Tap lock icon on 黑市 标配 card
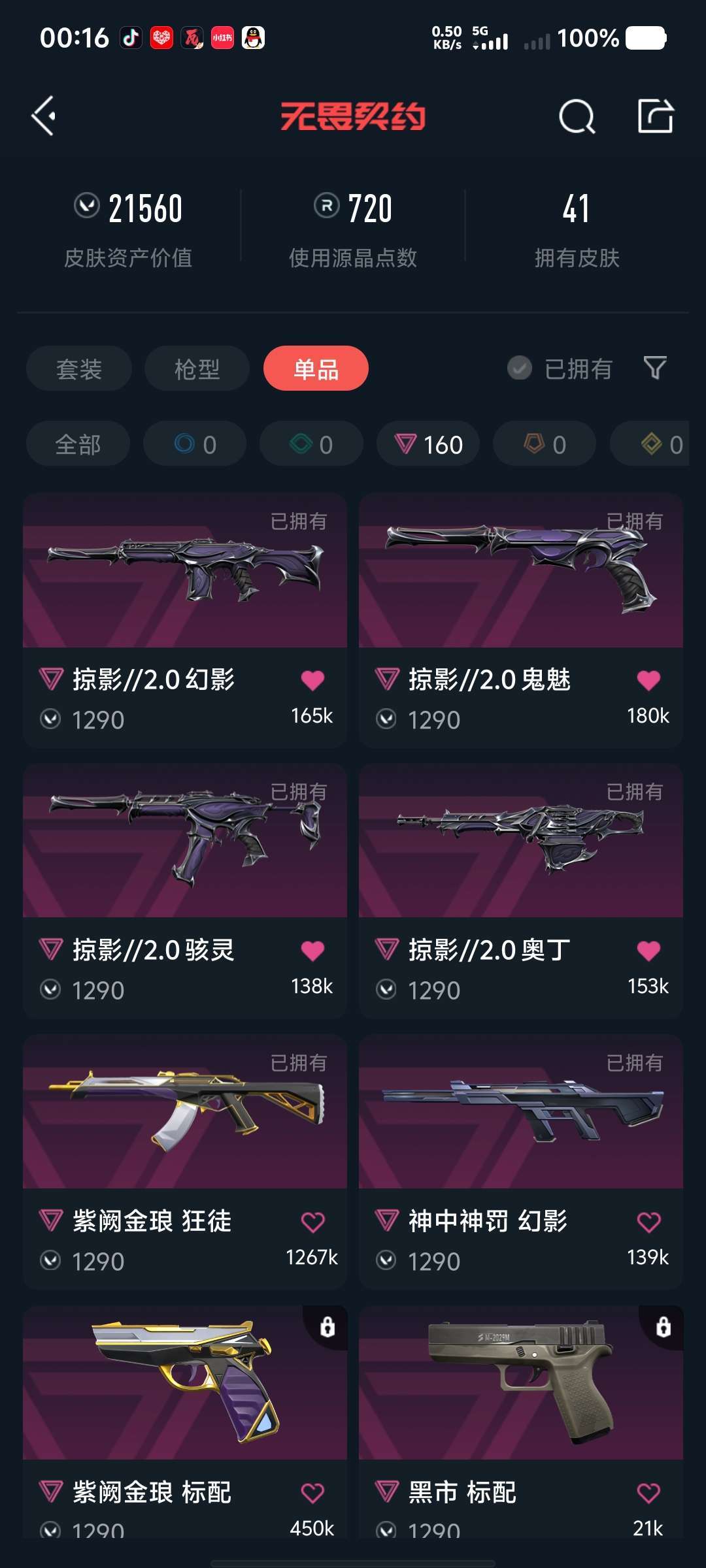This screenshot has width=706, height=1568. [x=664, y=1326]
